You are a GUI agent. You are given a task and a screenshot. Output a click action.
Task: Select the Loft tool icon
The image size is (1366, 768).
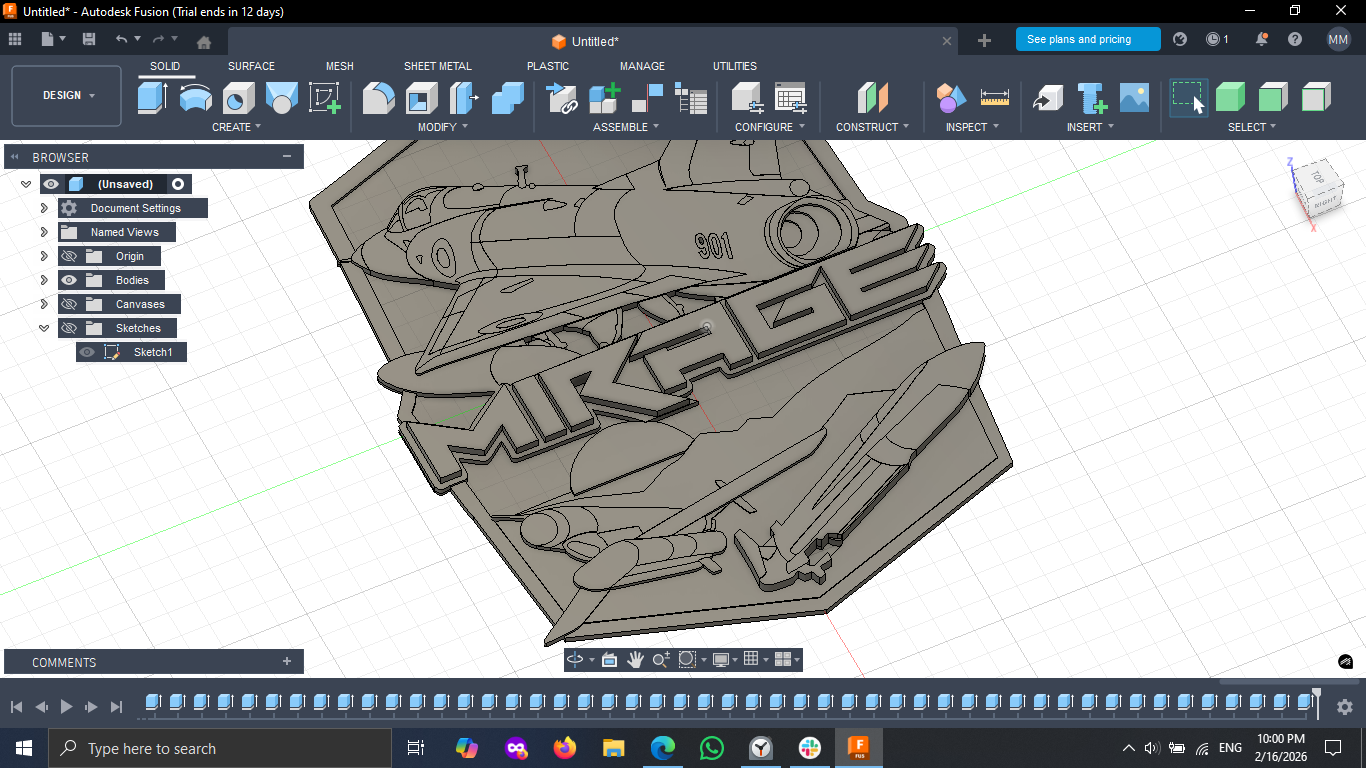coord(282,97)
